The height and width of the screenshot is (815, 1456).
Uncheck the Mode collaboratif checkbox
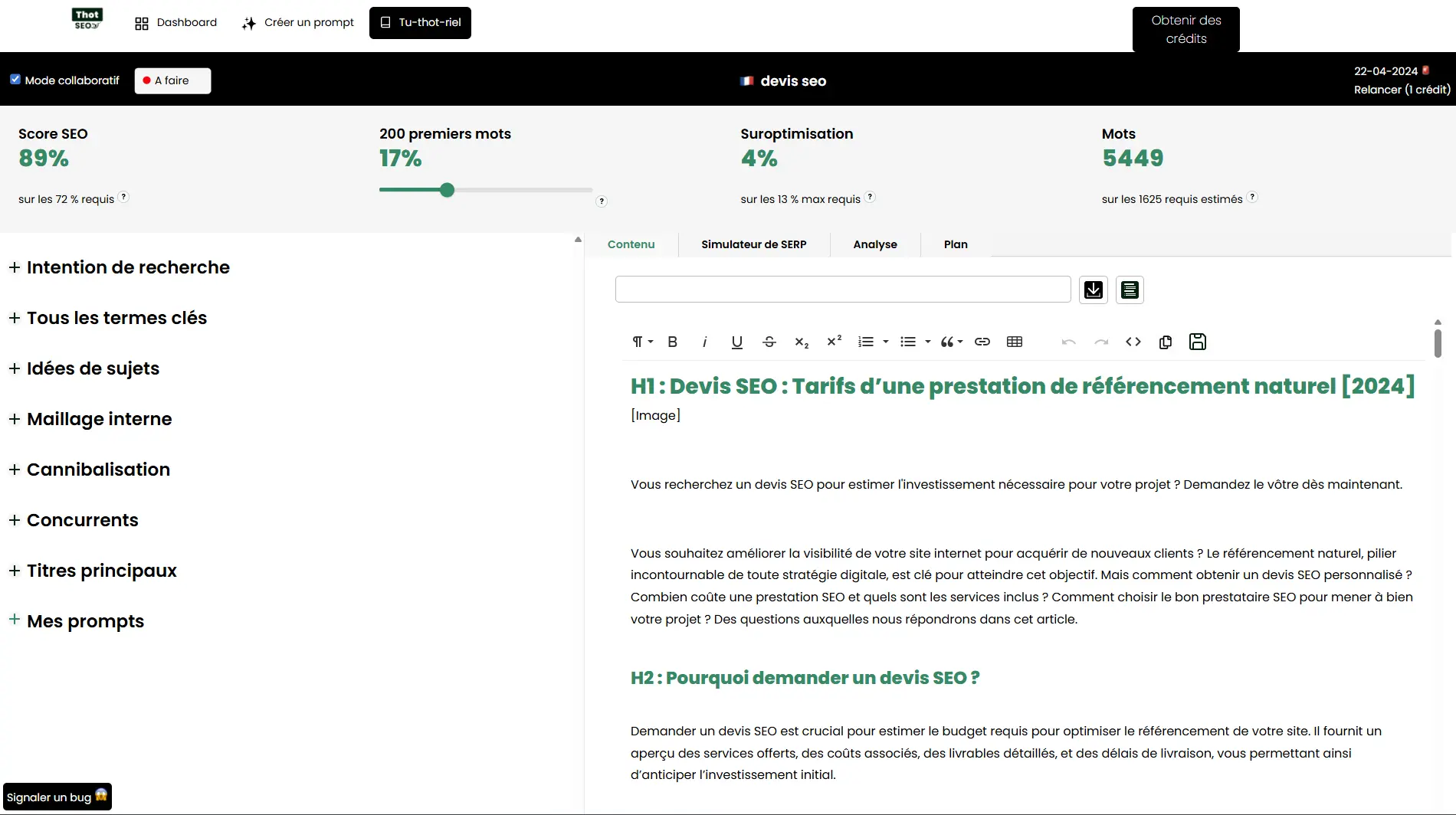pos(15,80)
